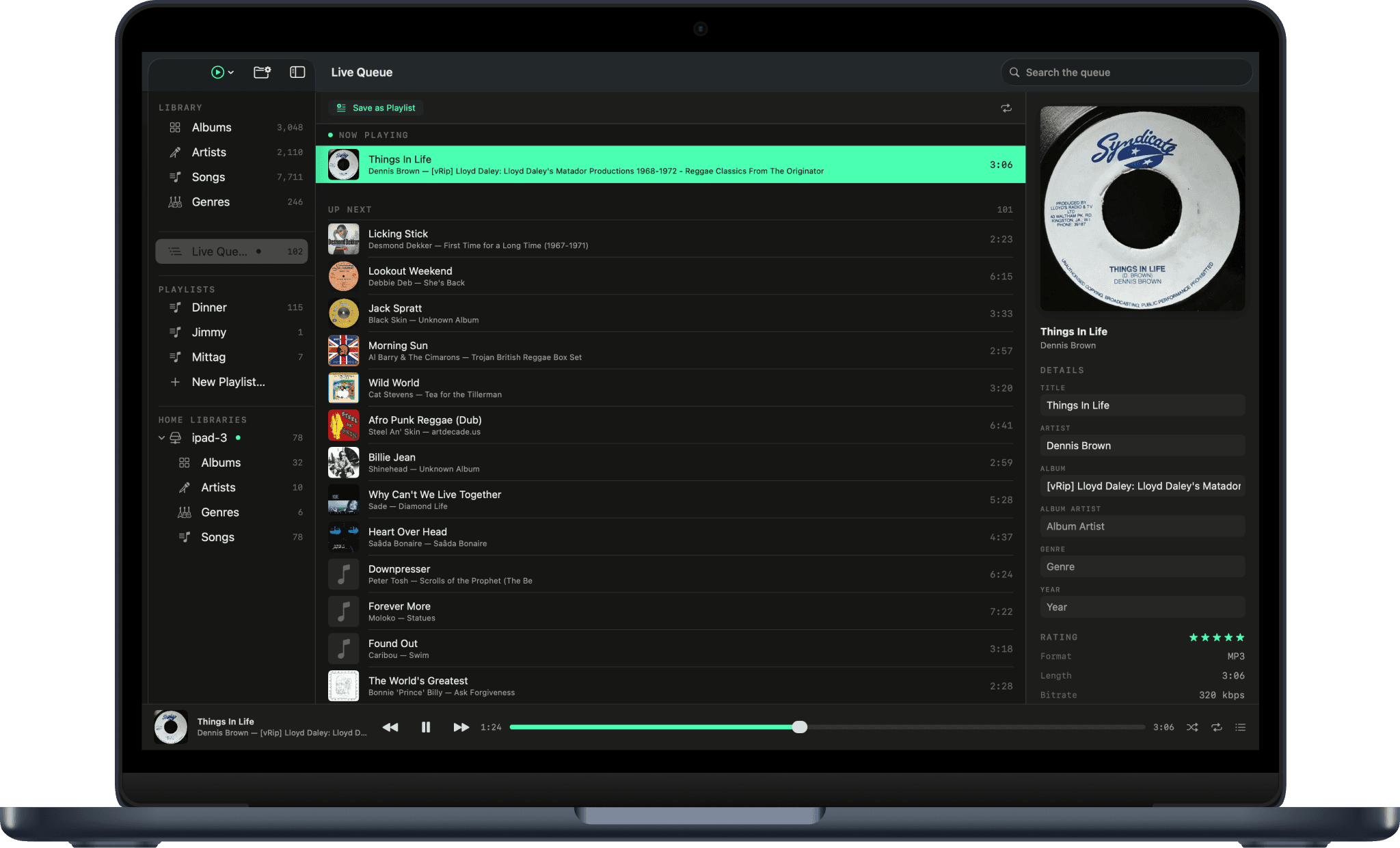Viewport: 1400px width, 848px height.
Task: Select Heart Over Head track
Action: (671, 537)
